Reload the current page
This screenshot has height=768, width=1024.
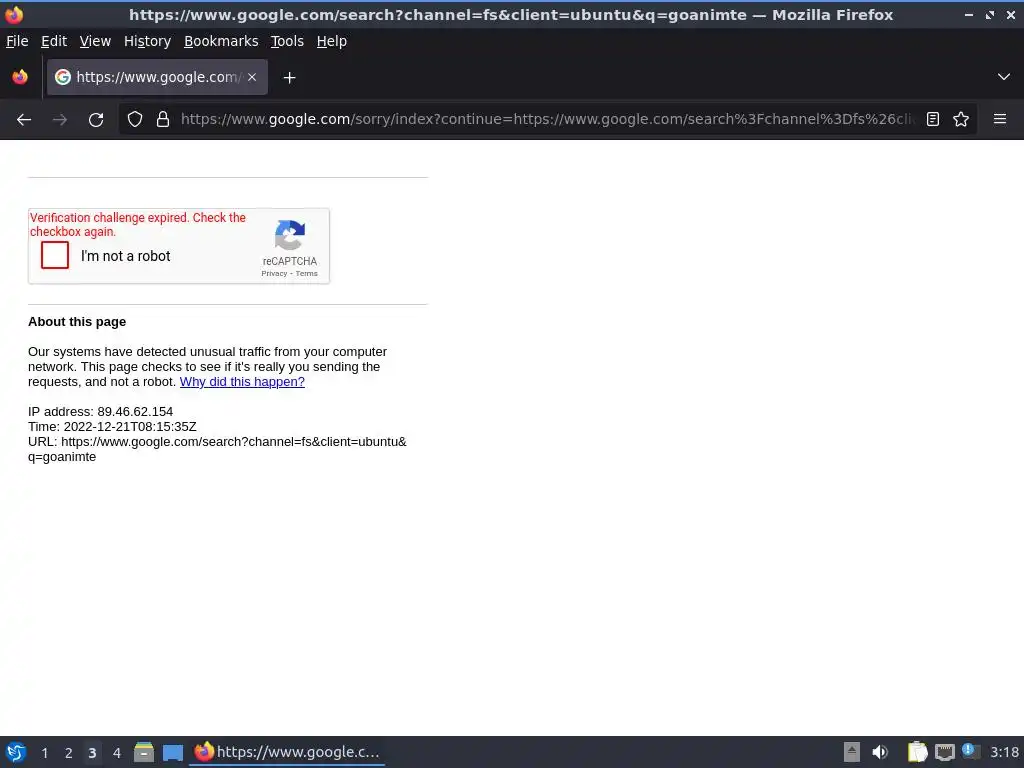point(96,120)
